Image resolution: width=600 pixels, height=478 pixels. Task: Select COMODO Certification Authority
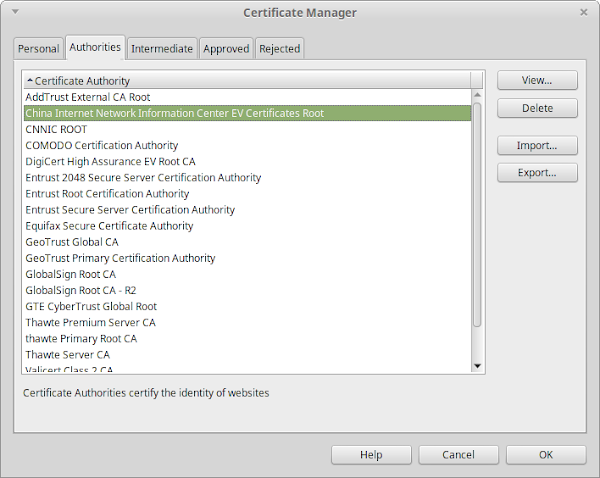247,145
